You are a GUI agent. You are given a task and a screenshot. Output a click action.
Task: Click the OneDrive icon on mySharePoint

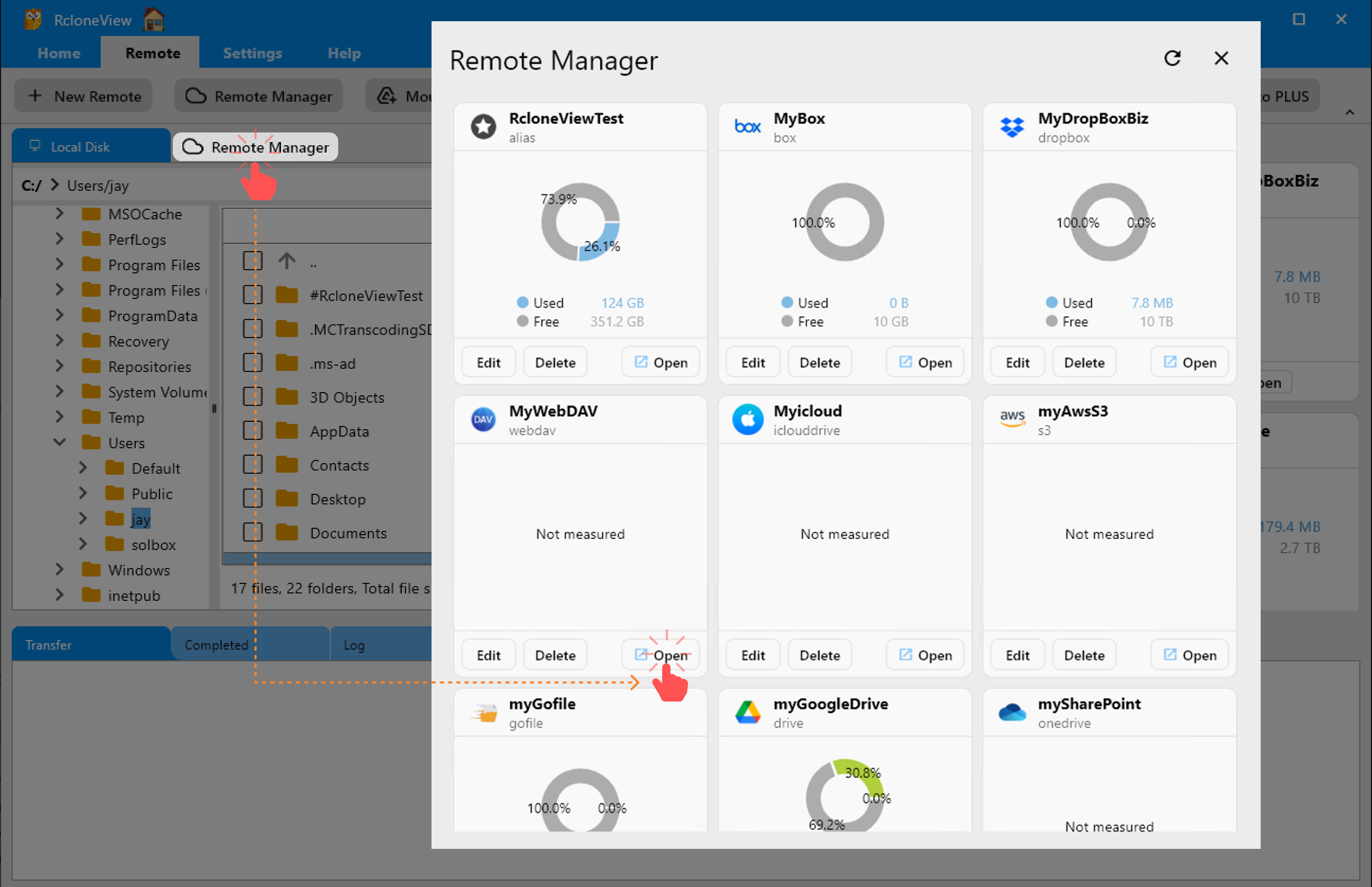click(1013, 712)
